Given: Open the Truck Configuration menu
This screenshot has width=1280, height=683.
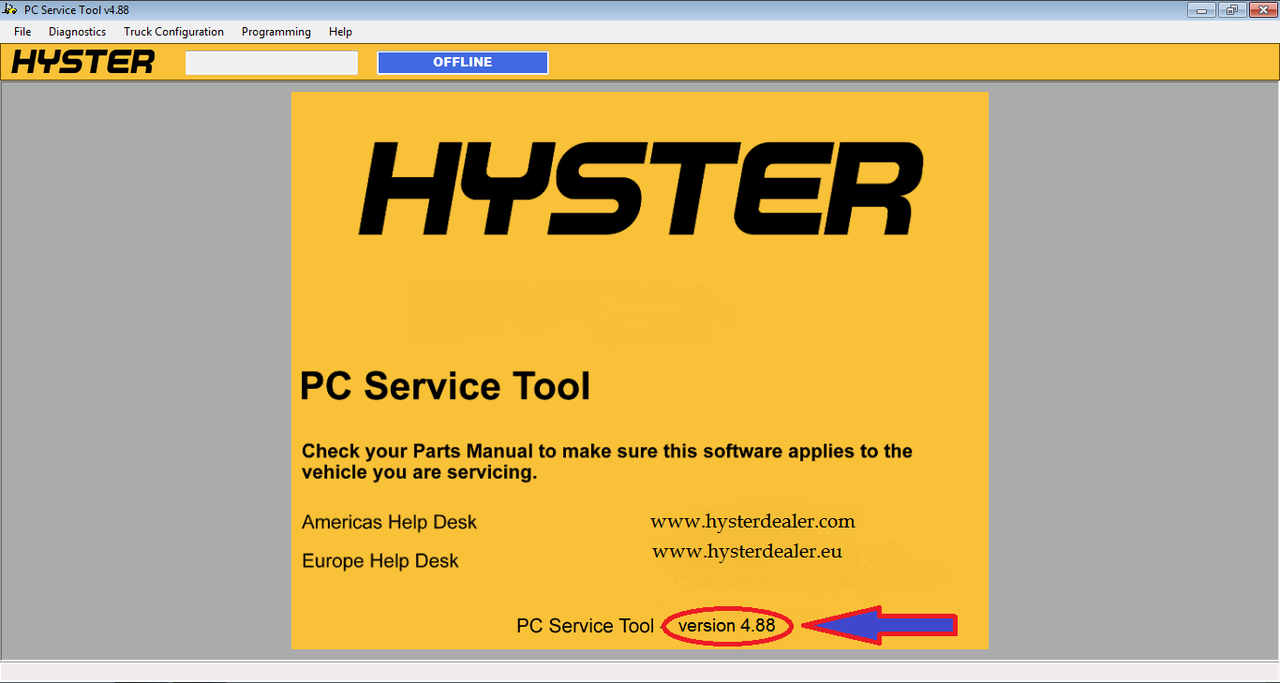Looking at the screenshot, I should click(x=174, y=32).
